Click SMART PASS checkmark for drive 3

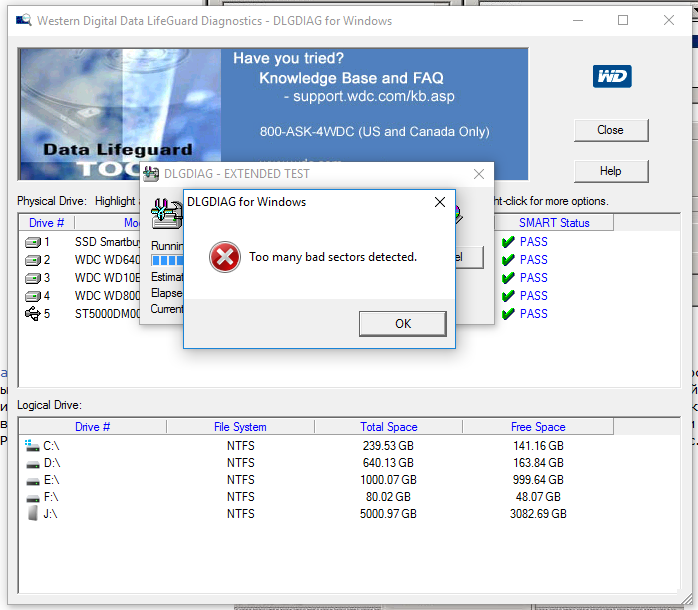[x=508, y=278]
